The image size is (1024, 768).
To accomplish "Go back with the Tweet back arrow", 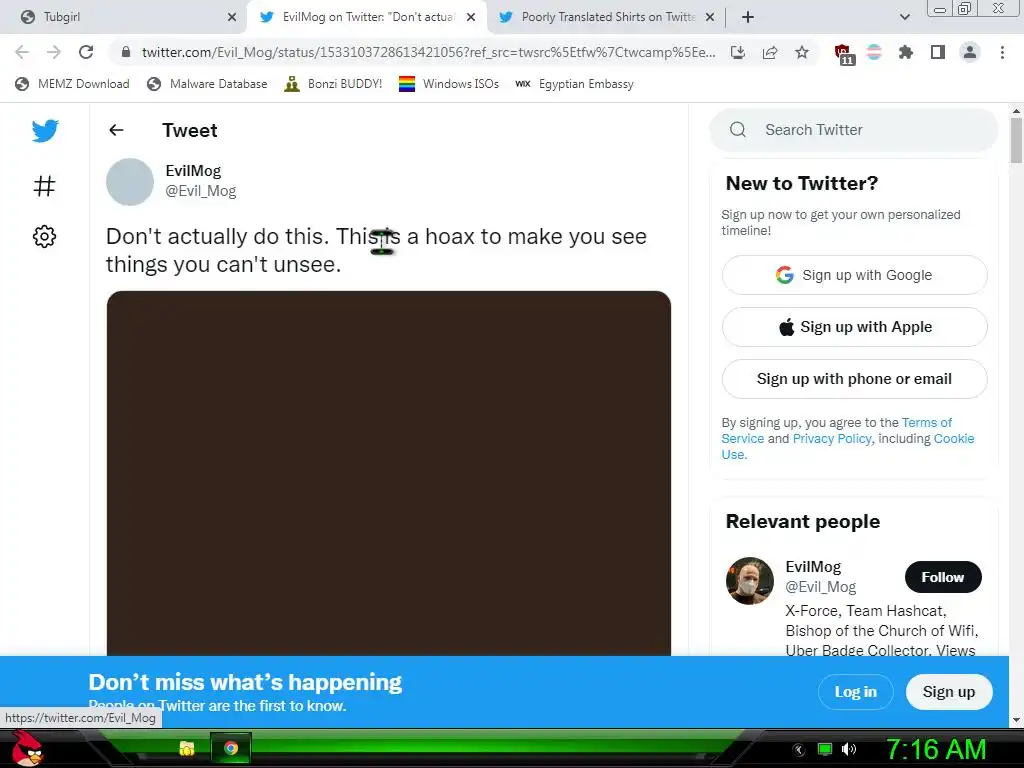I will click(x=116, y=130).
